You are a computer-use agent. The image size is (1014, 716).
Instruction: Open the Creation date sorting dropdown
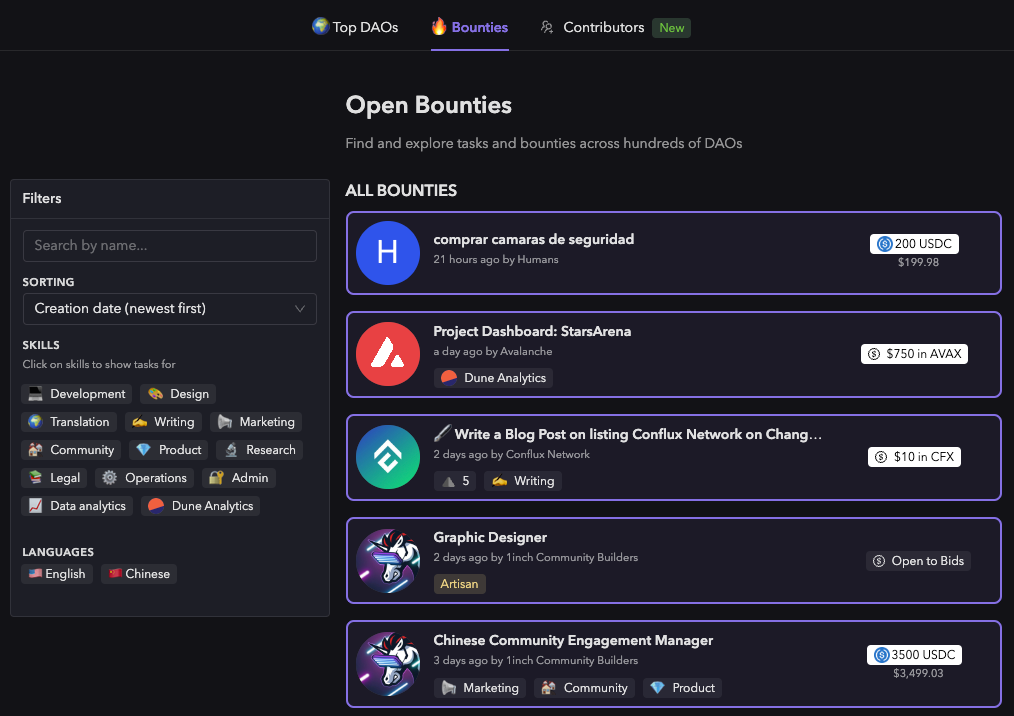pyautogui.click(x=169, y=309)
